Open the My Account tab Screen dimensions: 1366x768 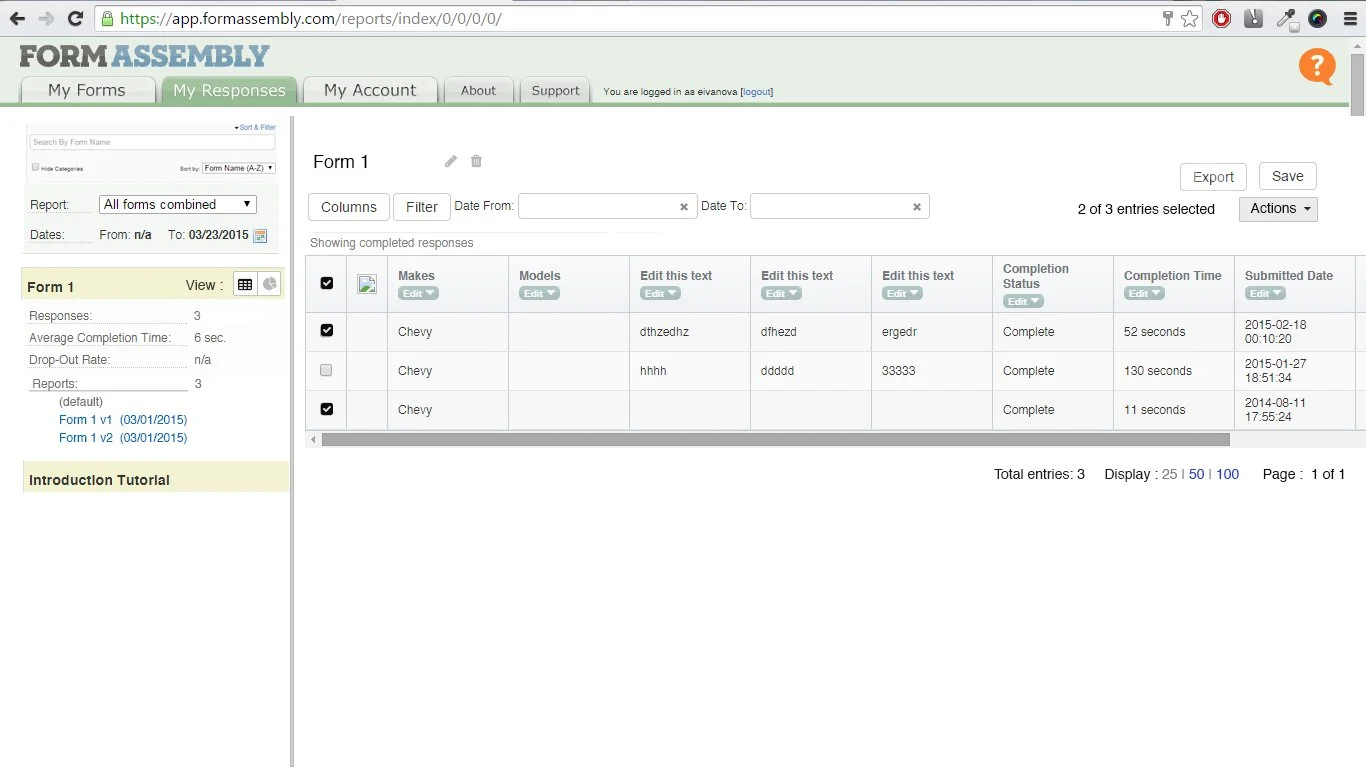coord(370,90)
